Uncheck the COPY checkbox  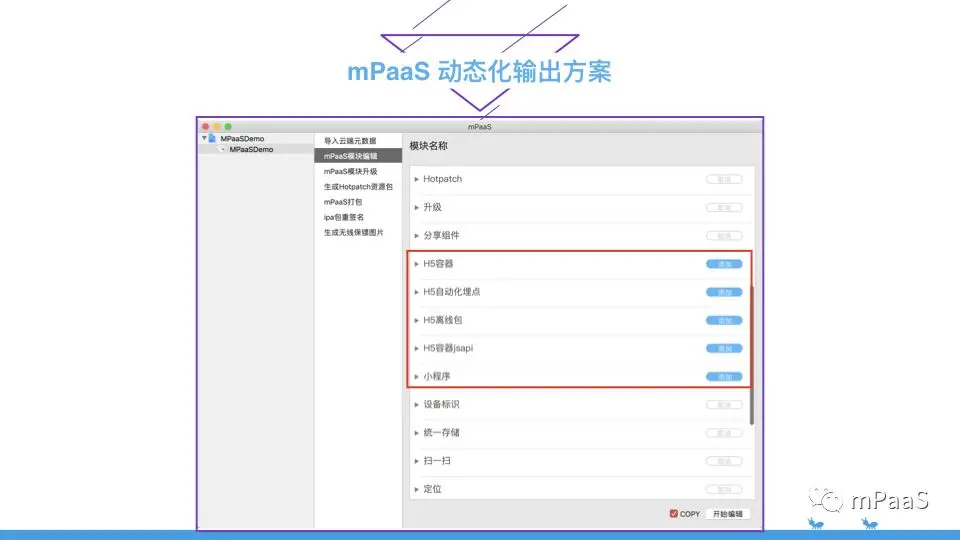673,514
